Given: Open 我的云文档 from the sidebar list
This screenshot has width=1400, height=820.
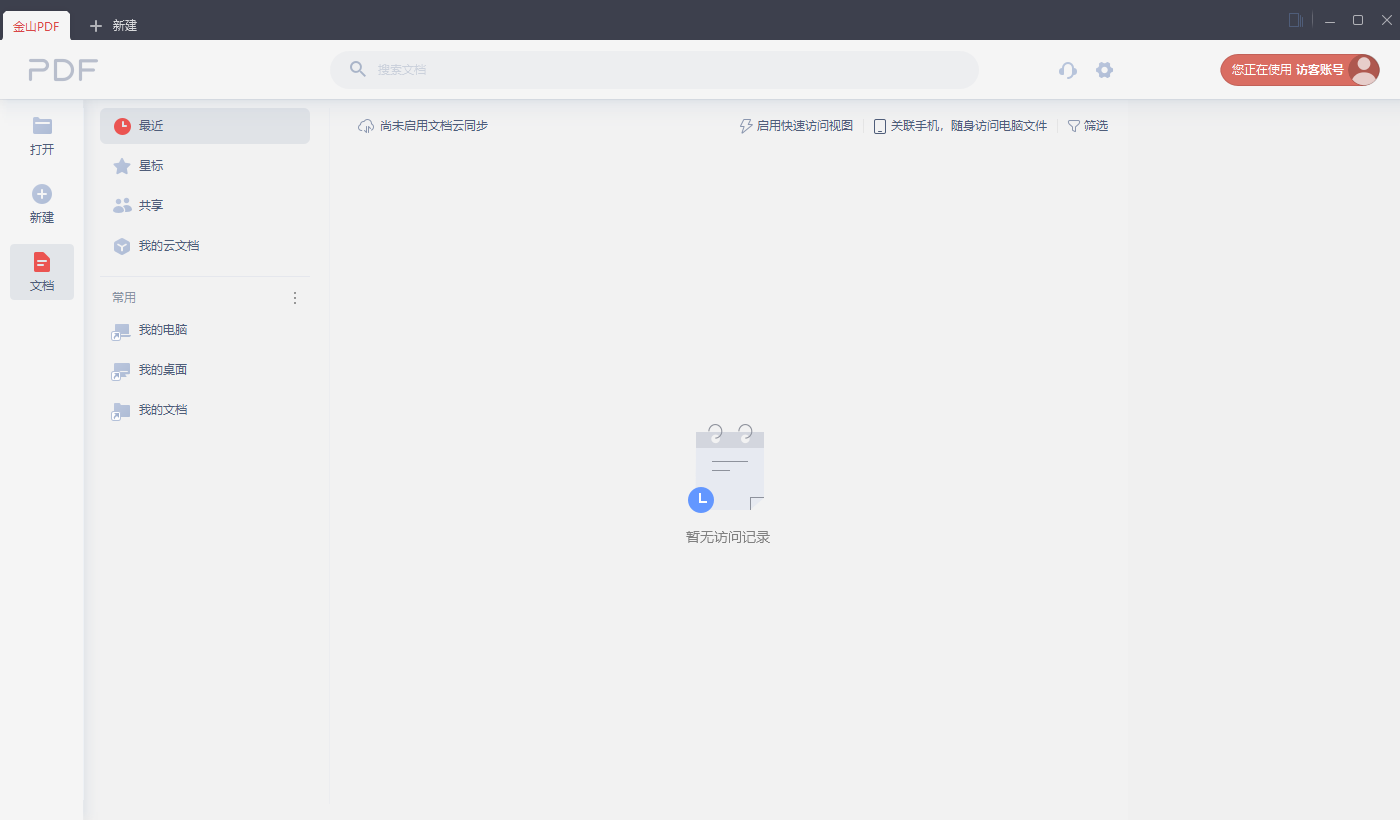Looking at the screenshot, I should [x=168, y=245].
